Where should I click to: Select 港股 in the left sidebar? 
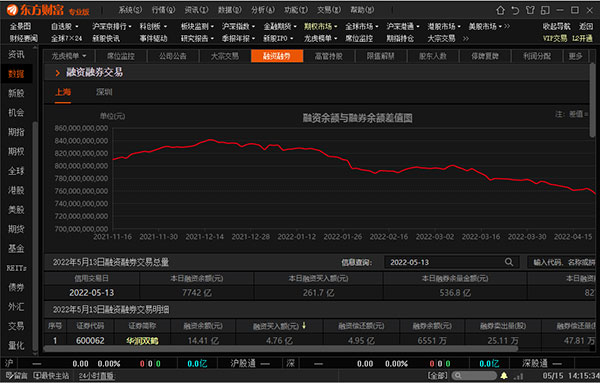pos(16,190)
